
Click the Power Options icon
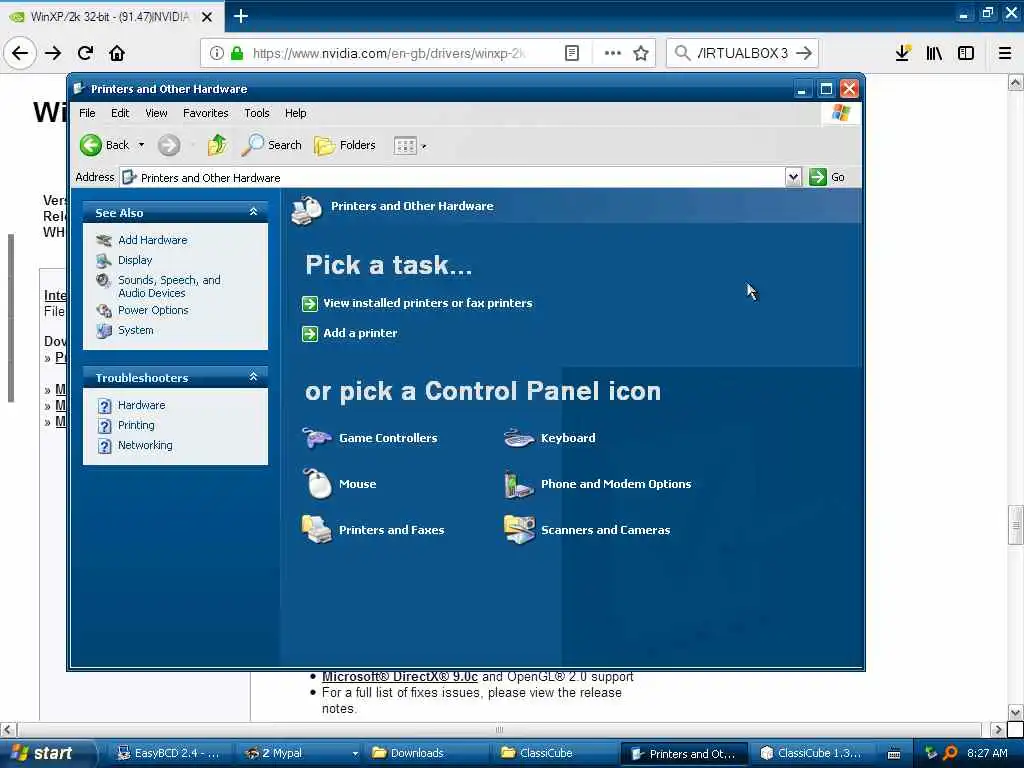104,310
